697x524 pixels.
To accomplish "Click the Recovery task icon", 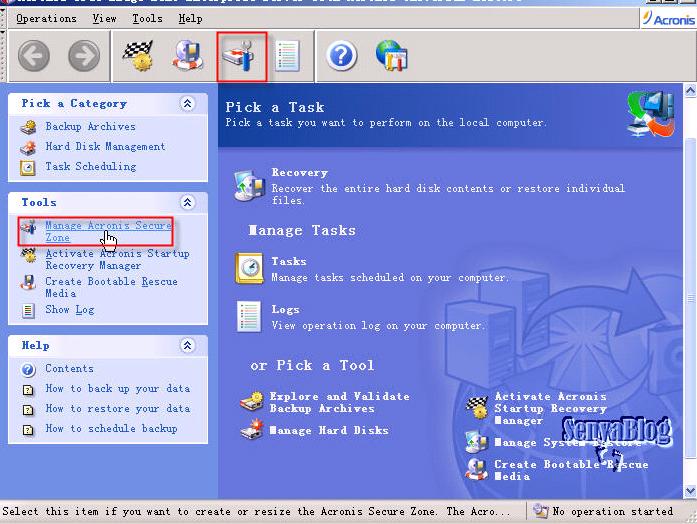I will coord(250,185).
